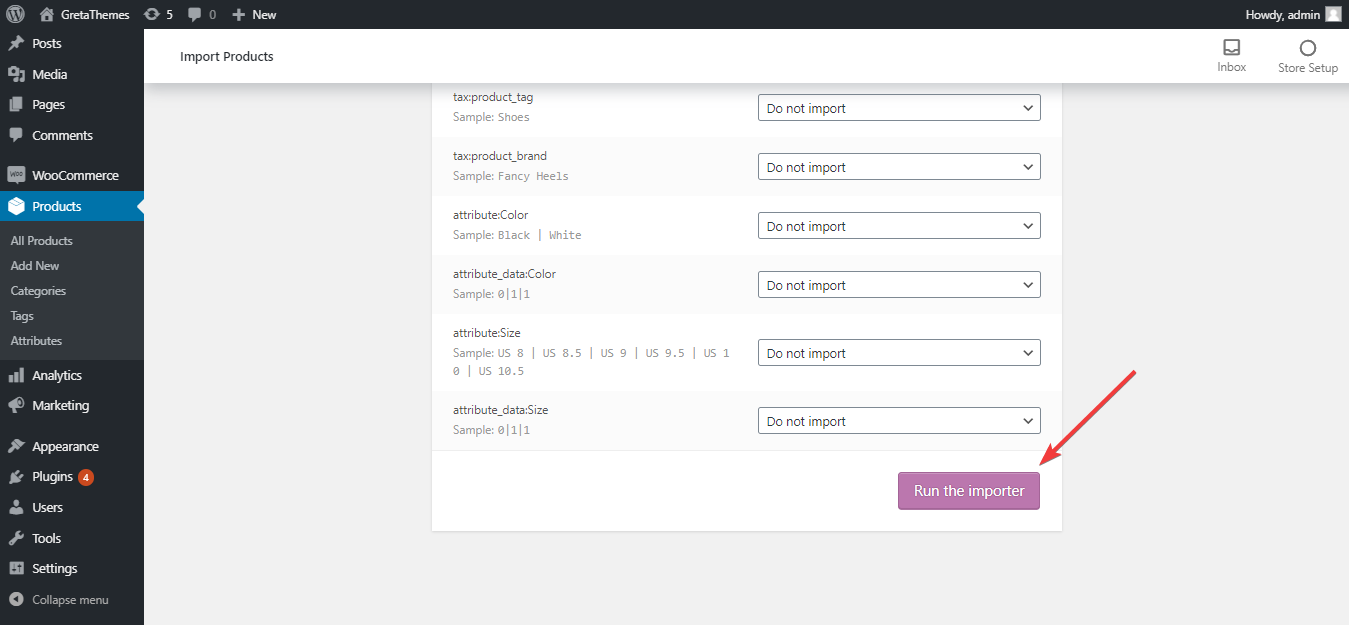Click the + New link in admin bar
Screen dimensions: 1349x625
[x=254, y=14]
